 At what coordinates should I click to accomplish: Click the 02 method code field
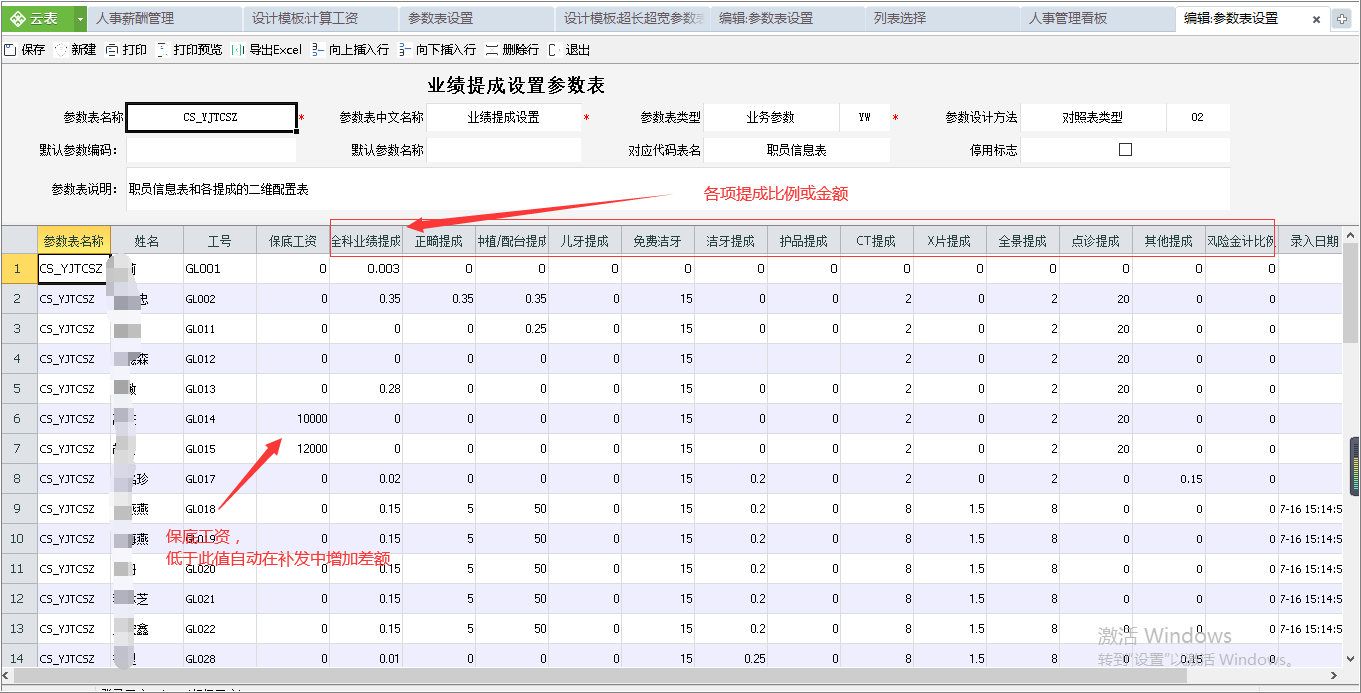(1198, 117)
